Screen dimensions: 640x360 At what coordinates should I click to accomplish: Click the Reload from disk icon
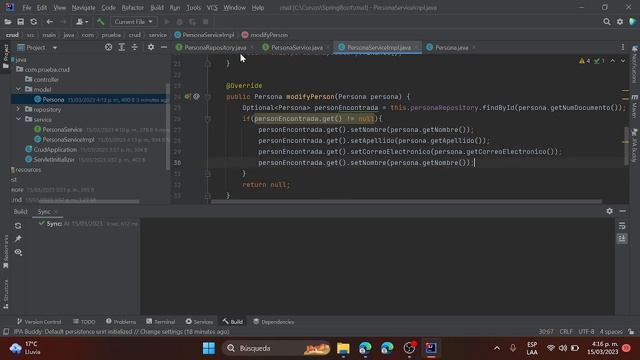33,22
